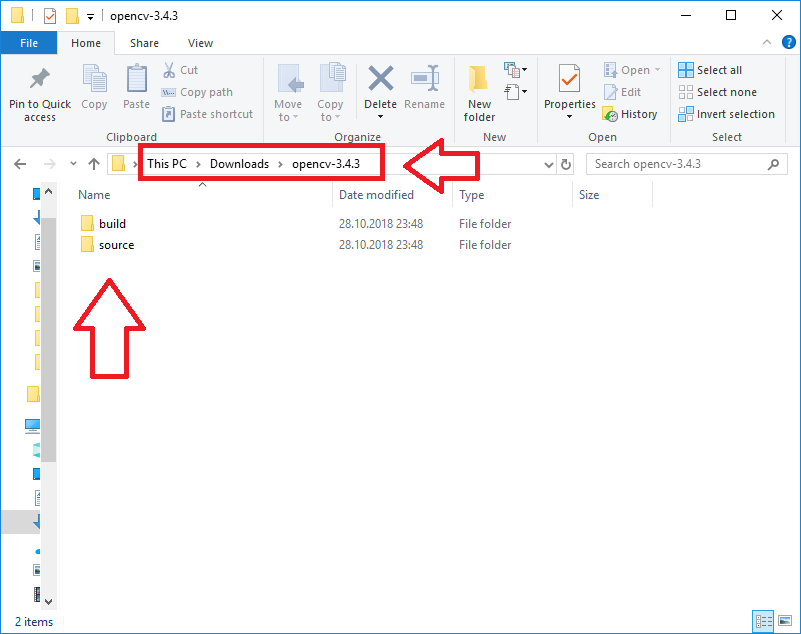Click This PC monitor icon in navigation pane
This screenshot has width=801, height=634.
point(32,426)
